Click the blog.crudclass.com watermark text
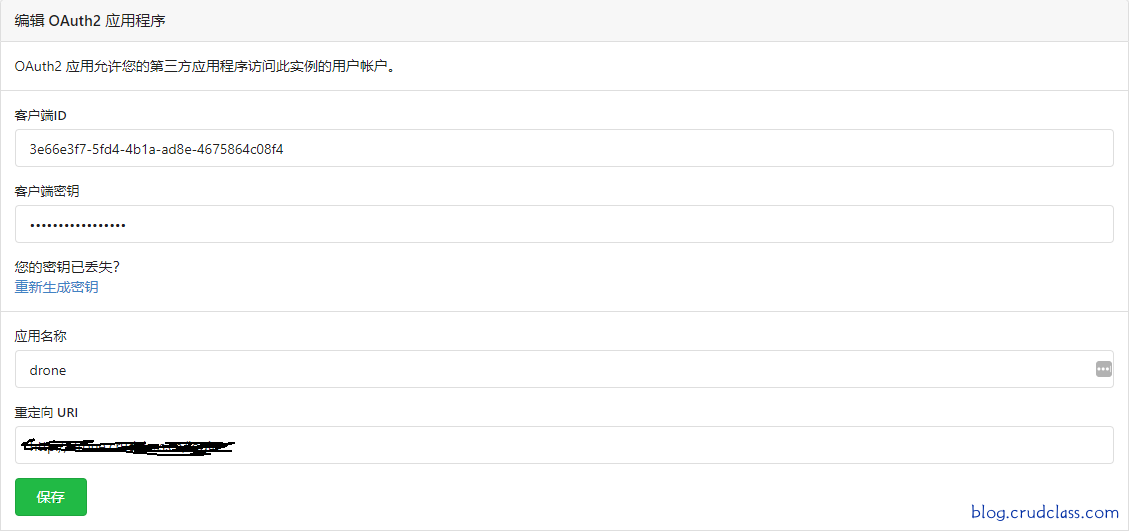The width and height of the screenshot is (1129, 532). (x=1044, y=512)
